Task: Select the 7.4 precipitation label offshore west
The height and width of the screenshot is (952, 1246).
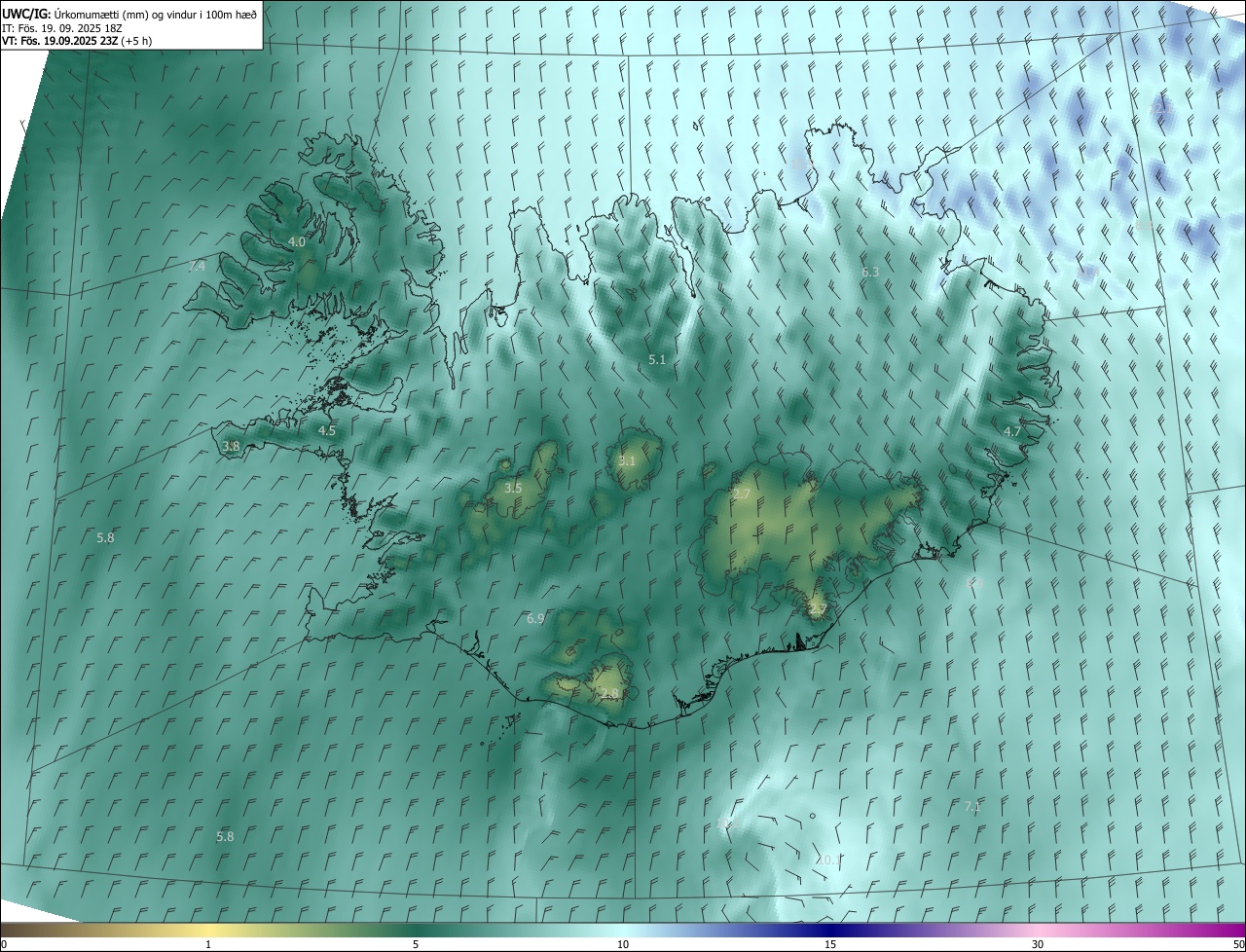Action: click(x=198, y=266)
